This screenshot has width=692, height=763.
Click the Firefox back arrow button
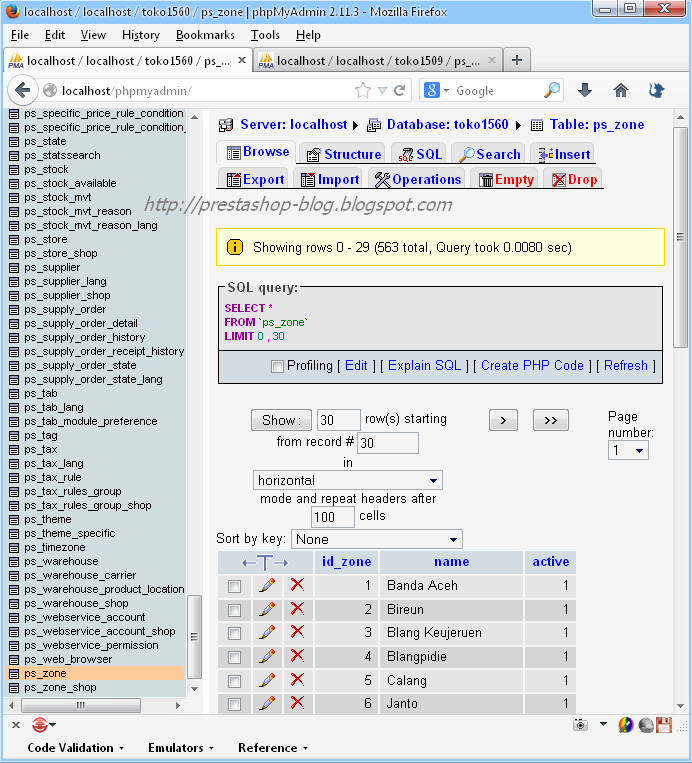click(22, 90)
